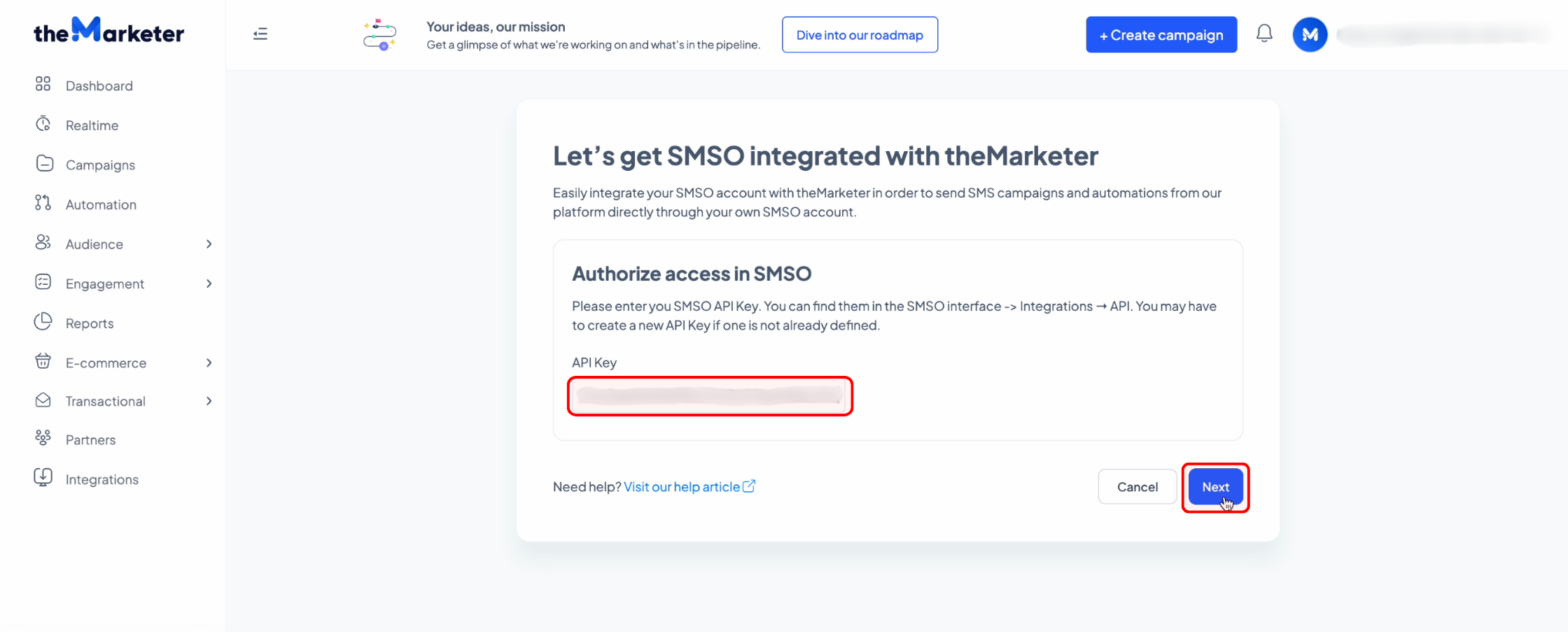
Task: Click the Dashboard grid icon
Action: coord(43,84)
